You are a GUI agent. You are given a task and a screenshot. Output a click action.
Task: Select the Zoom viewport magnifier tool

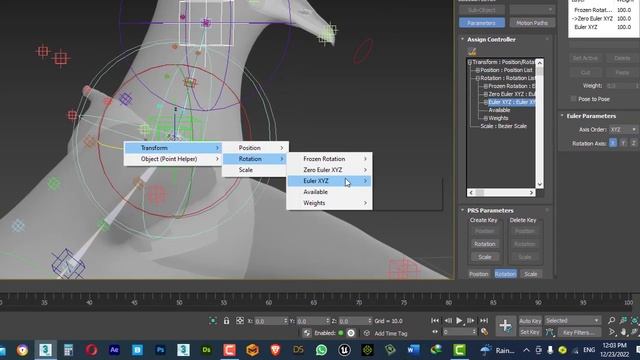pyautogui.click(x=611, y=321)
